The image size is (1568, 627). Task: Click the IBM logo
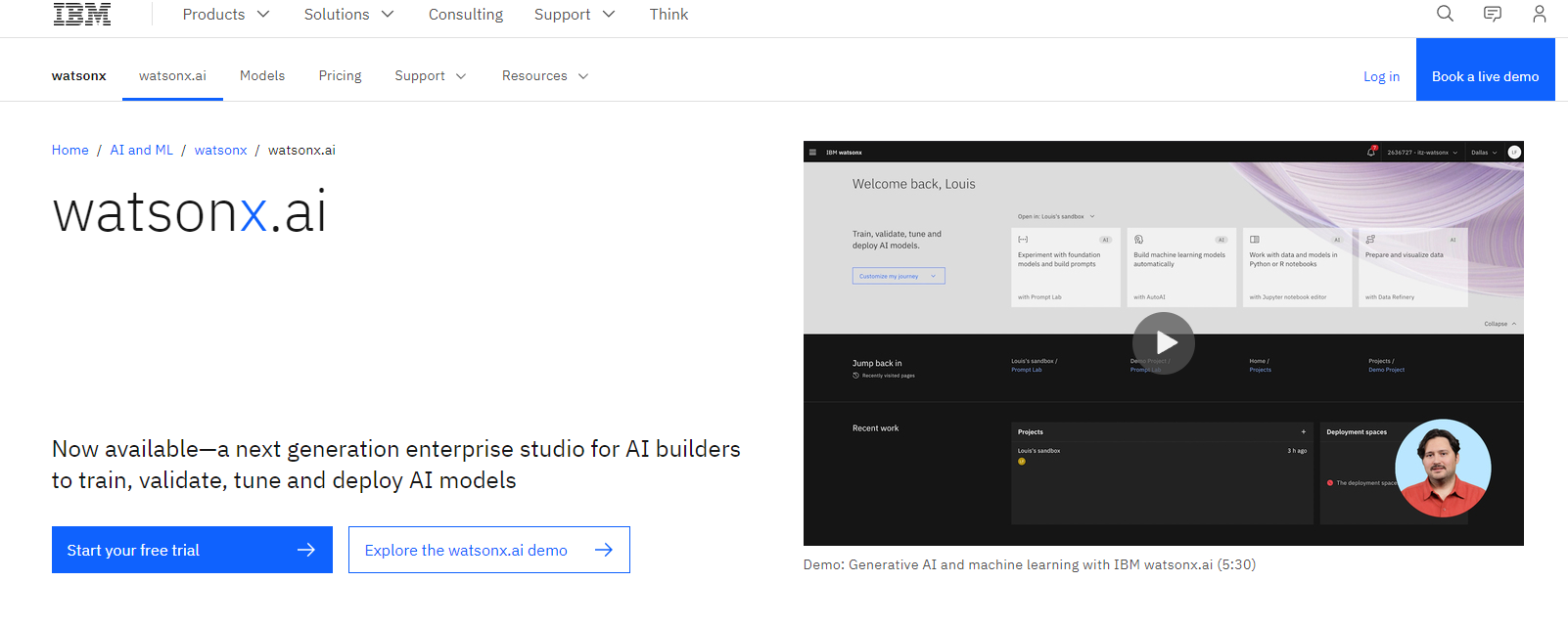pos(82,14)
